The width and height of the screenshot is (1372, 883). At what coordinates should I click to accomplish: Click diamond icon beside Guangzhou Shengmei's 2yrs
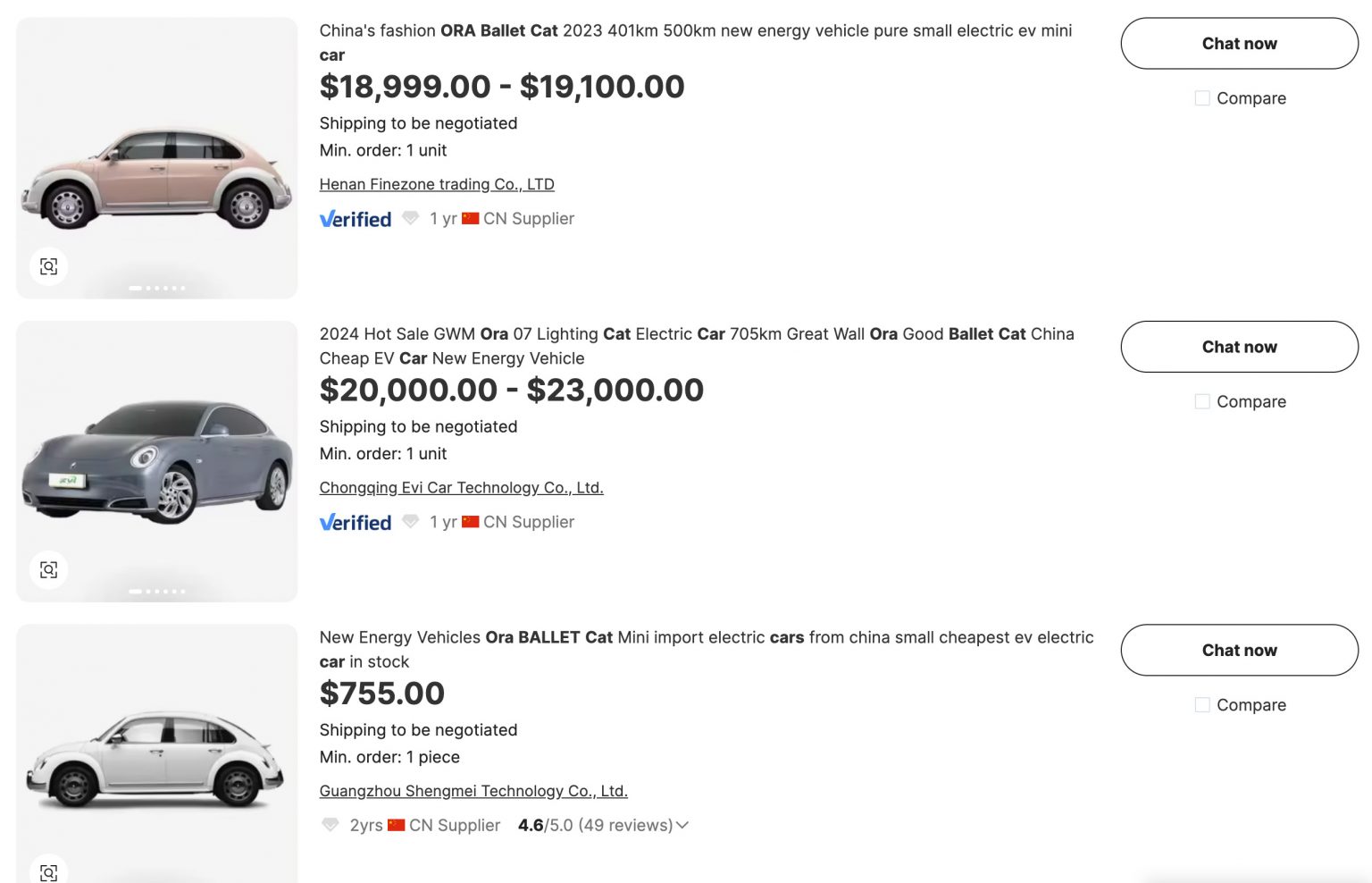click(x=330, y=825)
